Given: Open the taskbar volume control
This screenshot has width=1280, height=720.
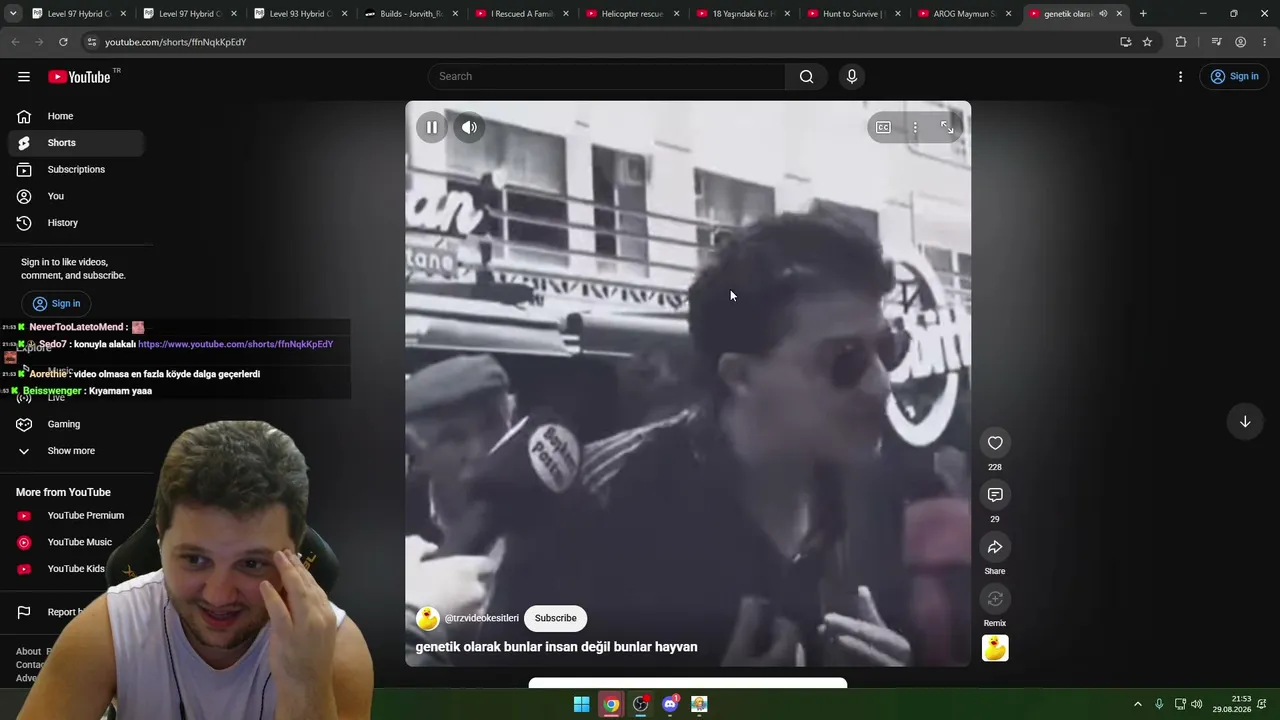Looking at the screenshot, I should point(1197,704).
